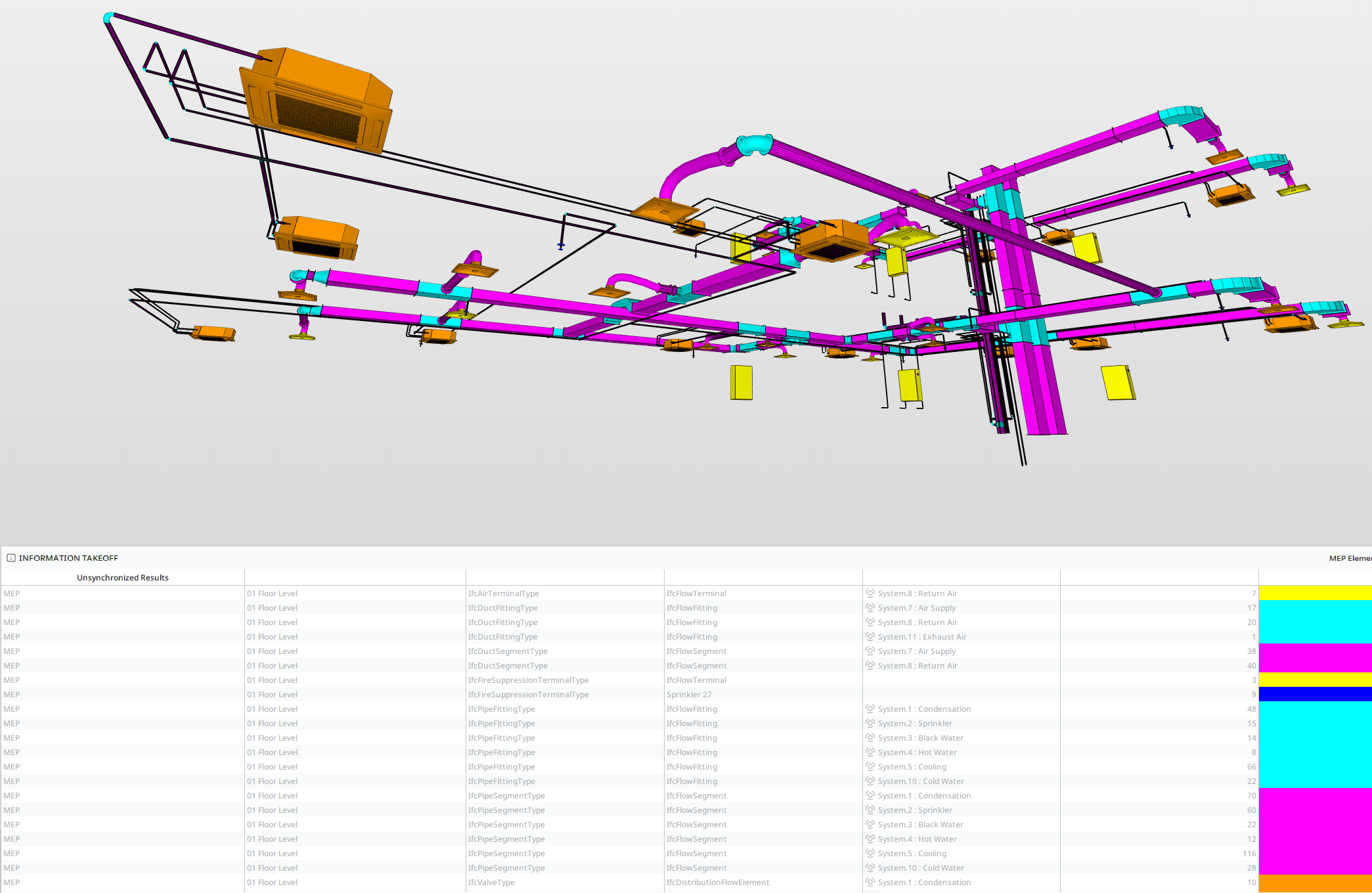The width and height of the screenshot is (1372, 893).
Task: Click system icon on IfcAirTerminalType Return Air row
Action: [870, 593]
